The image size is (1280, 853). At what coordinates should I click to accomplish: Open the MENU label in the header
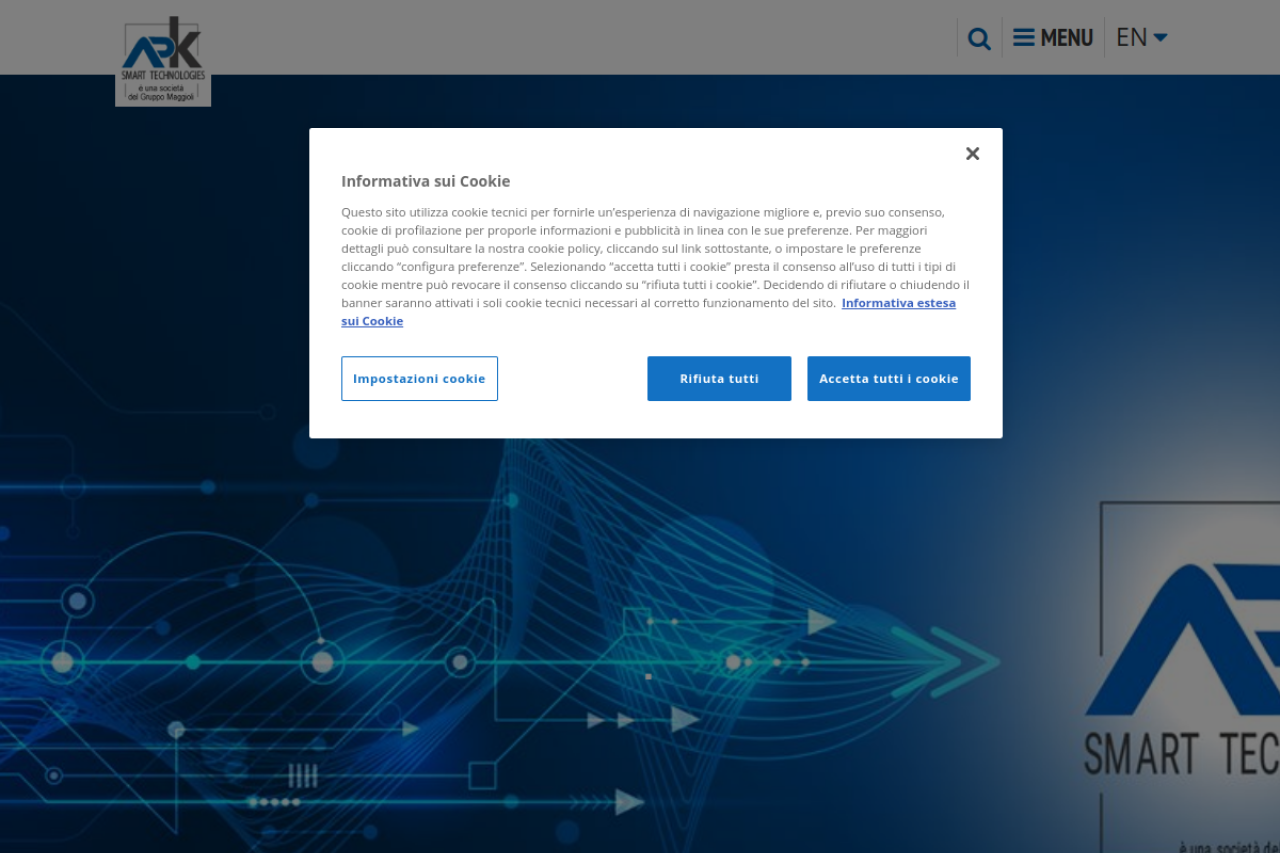[1066, 38]
